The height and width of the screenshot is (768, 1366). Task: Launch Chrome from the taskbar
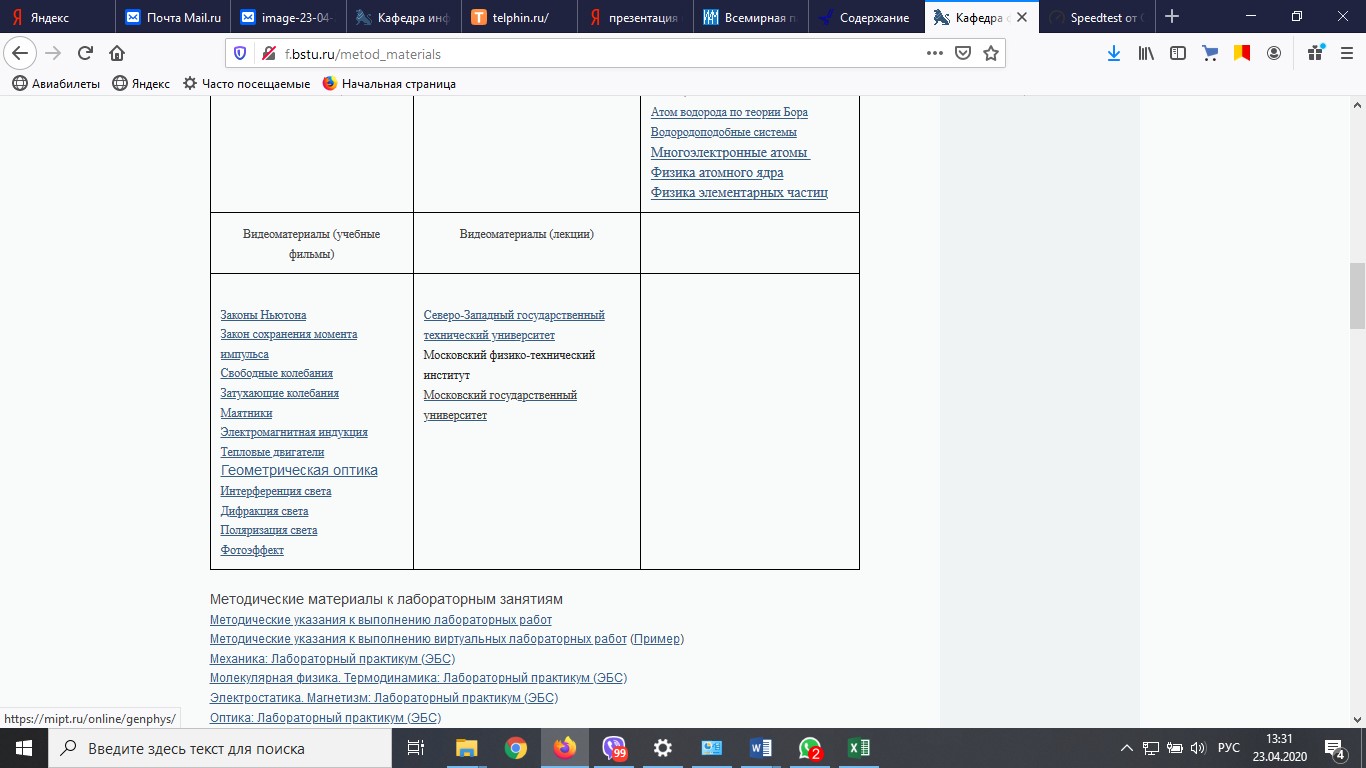tap(515, 748)
